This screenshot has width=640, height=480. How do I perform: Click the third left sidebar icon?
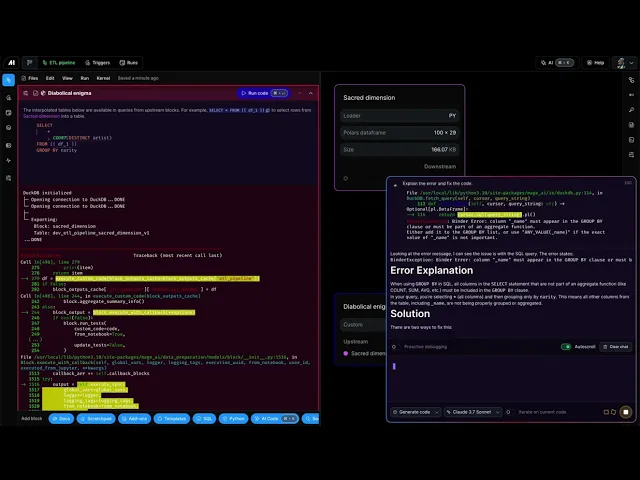9,113
